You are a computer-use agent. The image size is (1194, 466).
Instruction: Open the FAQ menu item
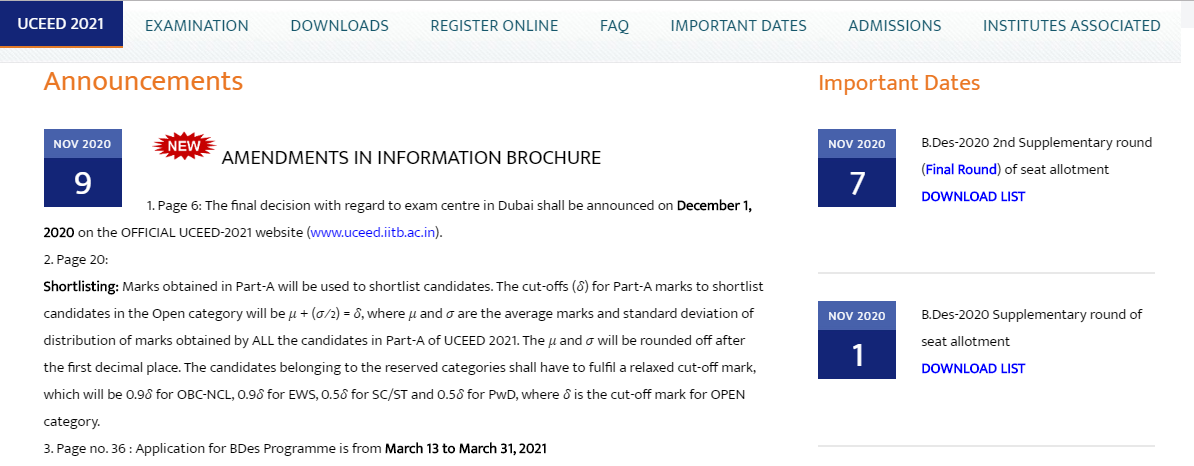click(614, 26)
